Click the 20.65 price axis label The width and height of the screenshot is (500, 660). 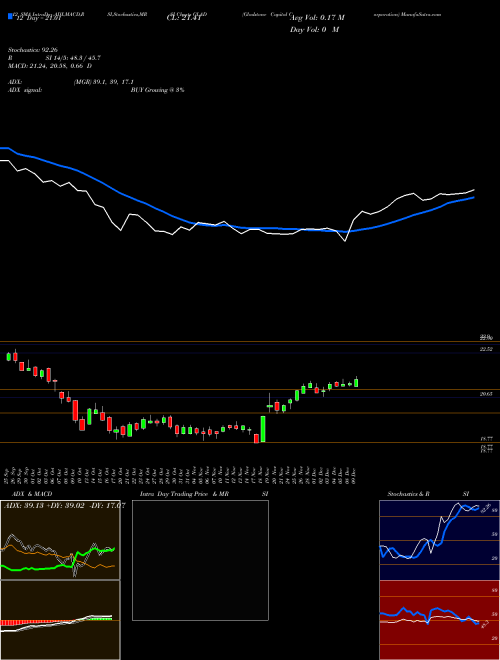click(486, 394)
